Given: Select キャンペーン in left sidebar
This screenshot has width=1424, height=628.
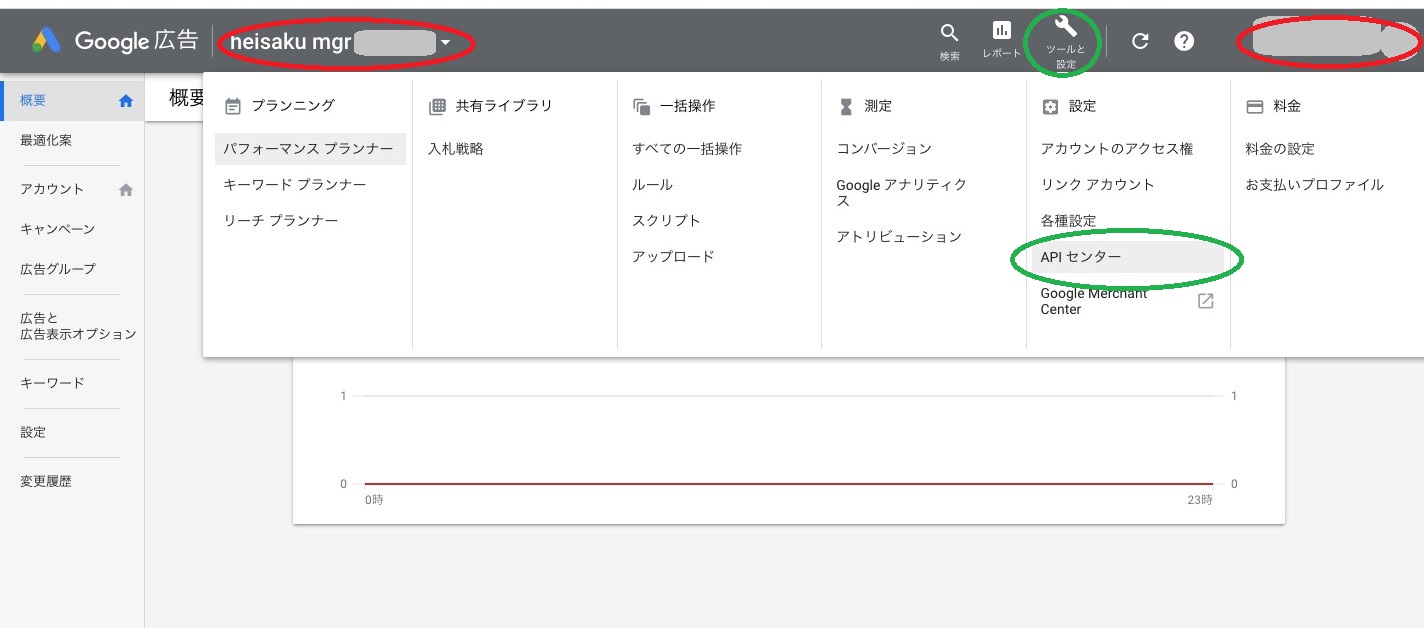Looking at the screenshot, I should 58,229.
